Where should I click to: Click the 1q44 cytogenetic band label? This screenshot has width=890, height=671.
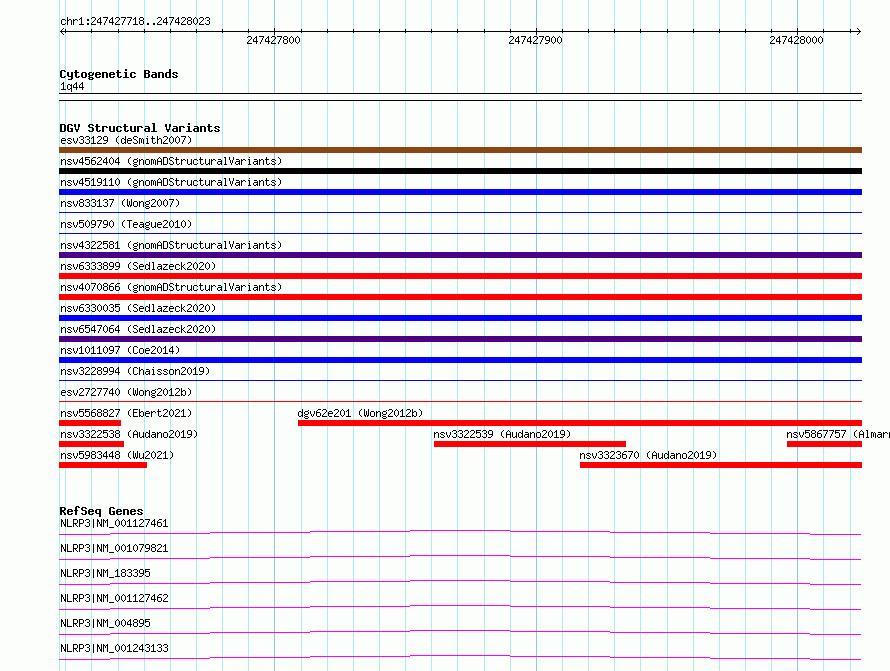(72, 87)
